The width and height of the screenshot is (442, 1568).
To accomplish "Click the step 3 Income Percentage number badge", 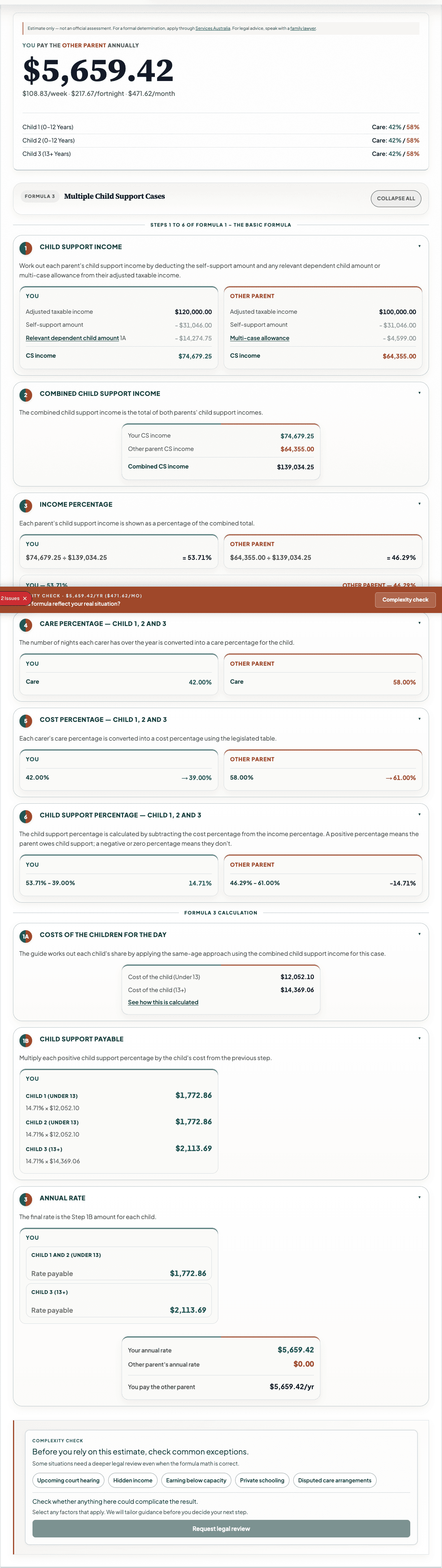I will click(26, 505).
